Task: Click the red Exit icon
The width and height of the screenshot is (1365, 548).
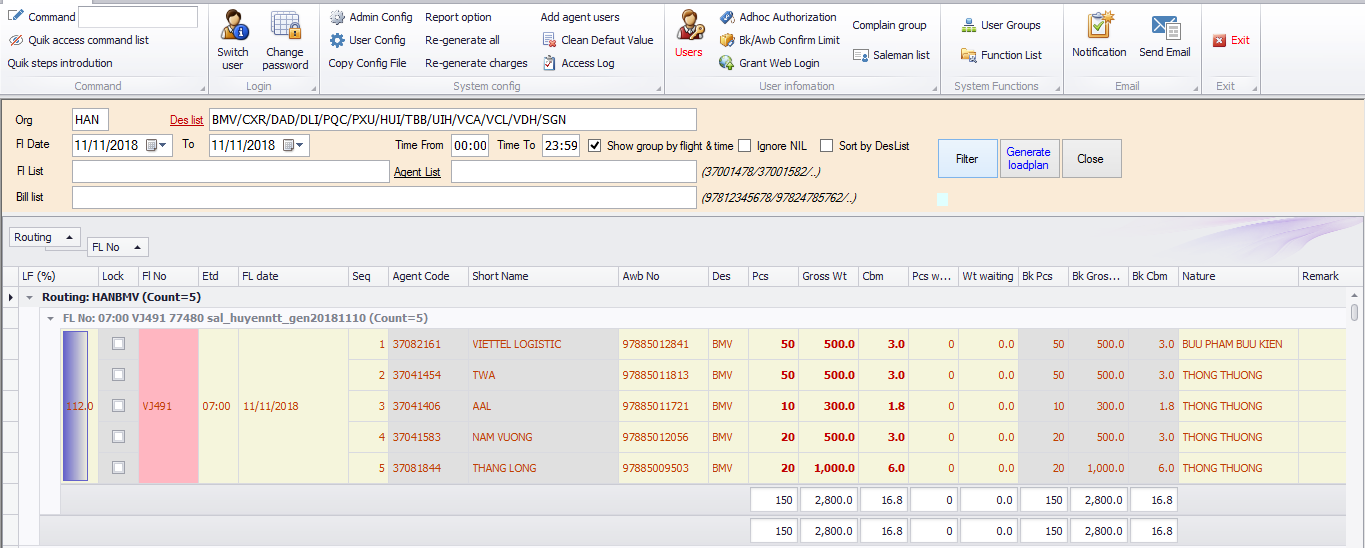Action: (x=1220, y=41)
